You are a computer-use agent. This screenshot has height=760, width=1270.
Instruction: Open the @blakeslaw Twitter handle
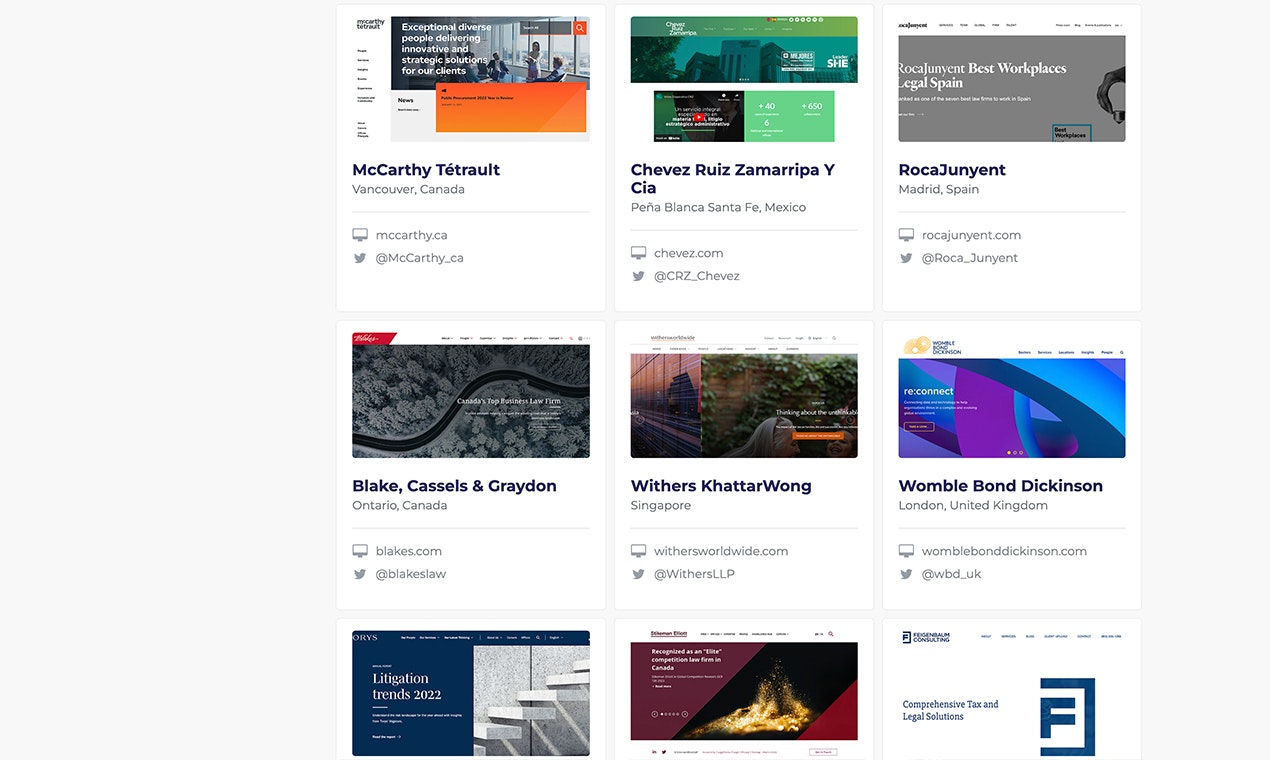[x=410, y=574]
